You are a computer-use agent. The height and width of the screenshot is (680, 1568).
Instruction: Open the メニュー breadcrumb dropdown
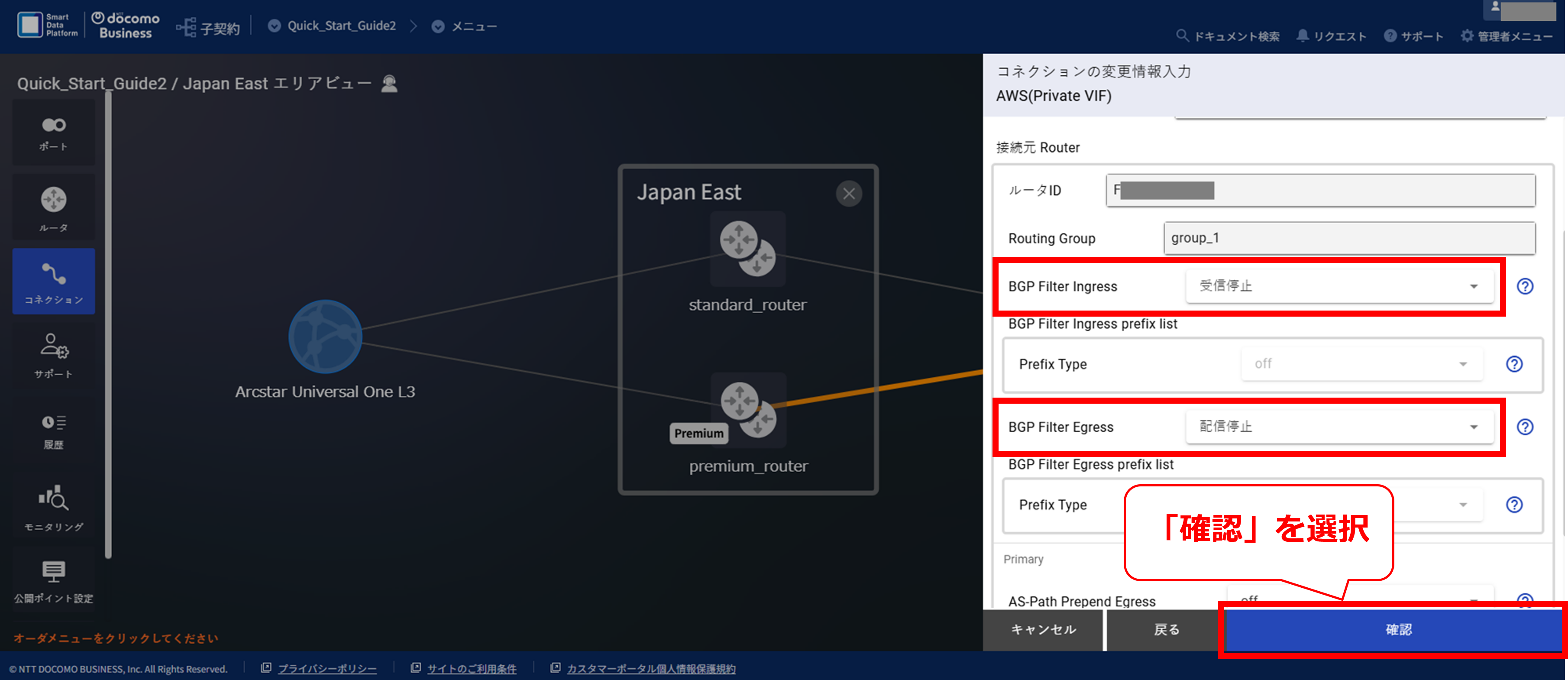tap(465, 26)
